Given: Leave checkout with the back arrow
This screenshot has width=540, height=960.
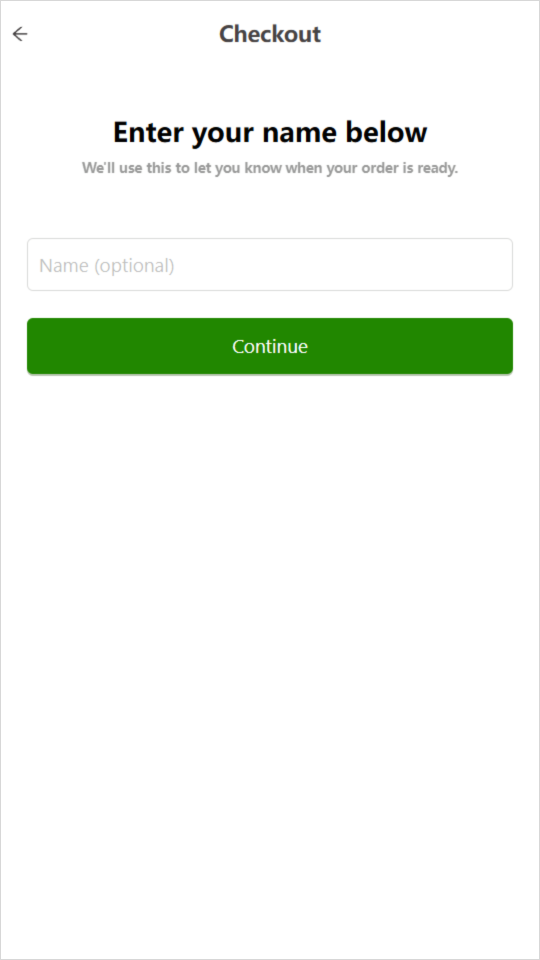Looking at the screenshot, I should (20, 34).
